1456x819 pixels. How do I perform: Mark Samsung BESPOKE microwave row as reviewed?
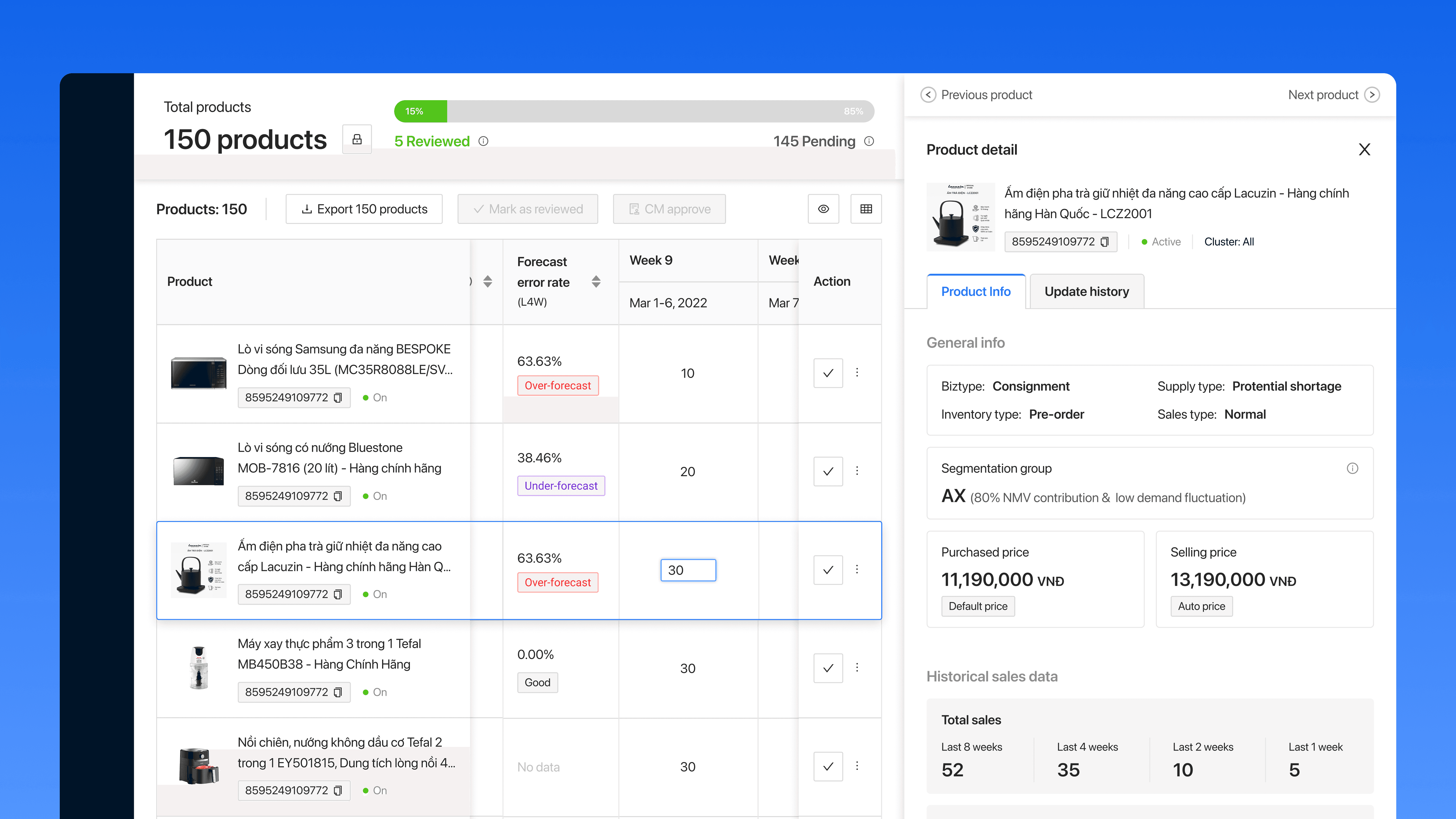click(x=828, y=373)
